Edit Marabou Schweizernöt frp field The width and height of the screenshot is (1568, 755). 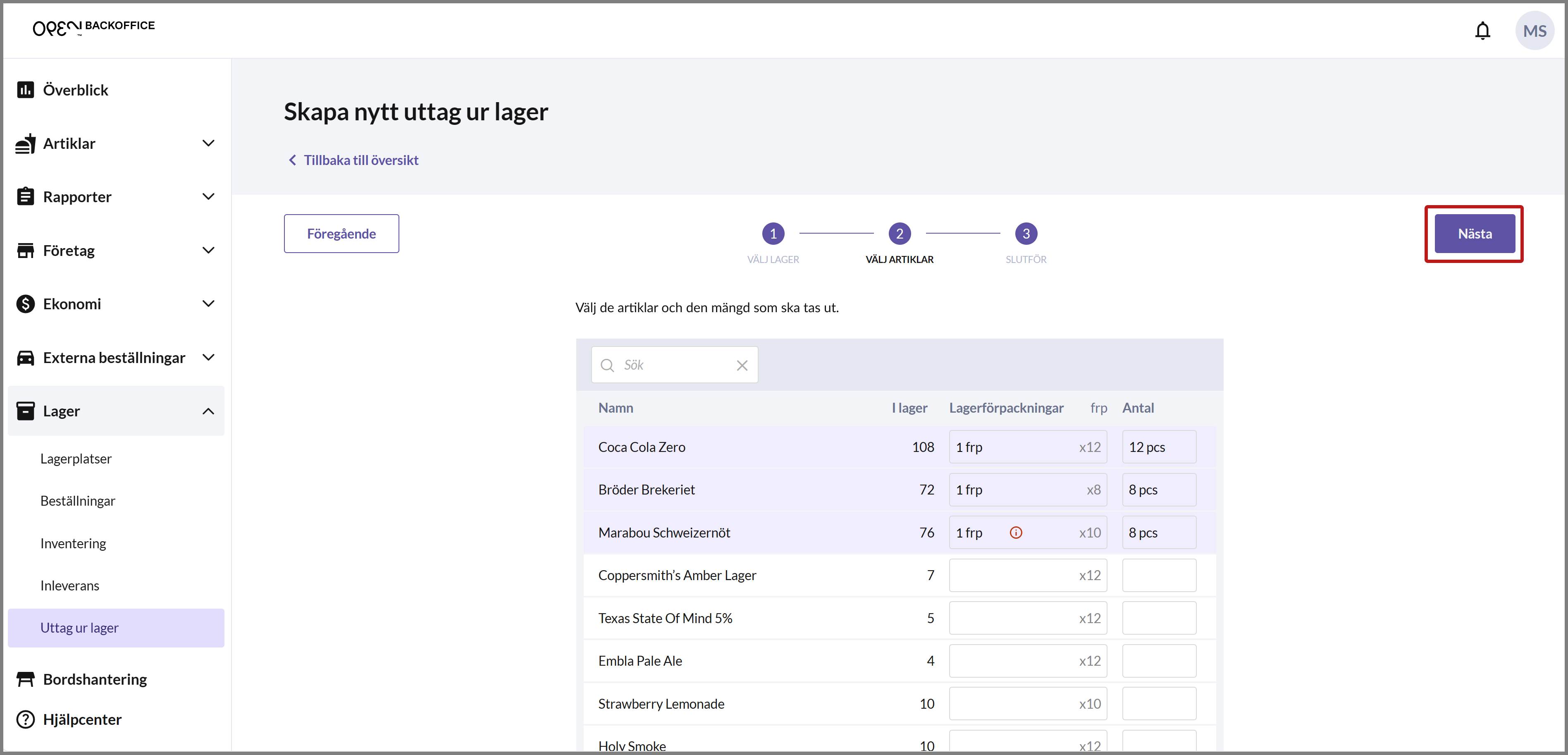pyautogui.click(x=1027, y=533)
